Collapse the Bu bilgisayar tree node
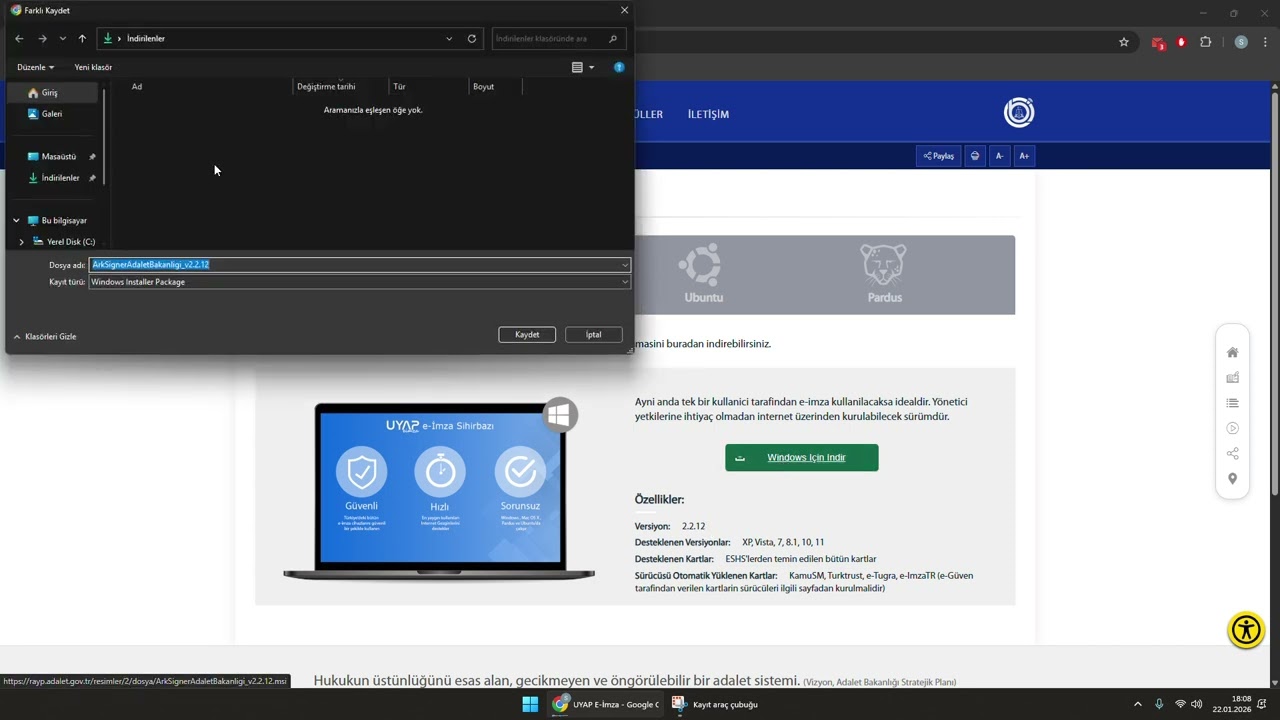Viewport: 1280px width, 720px height. coord(16,221)
